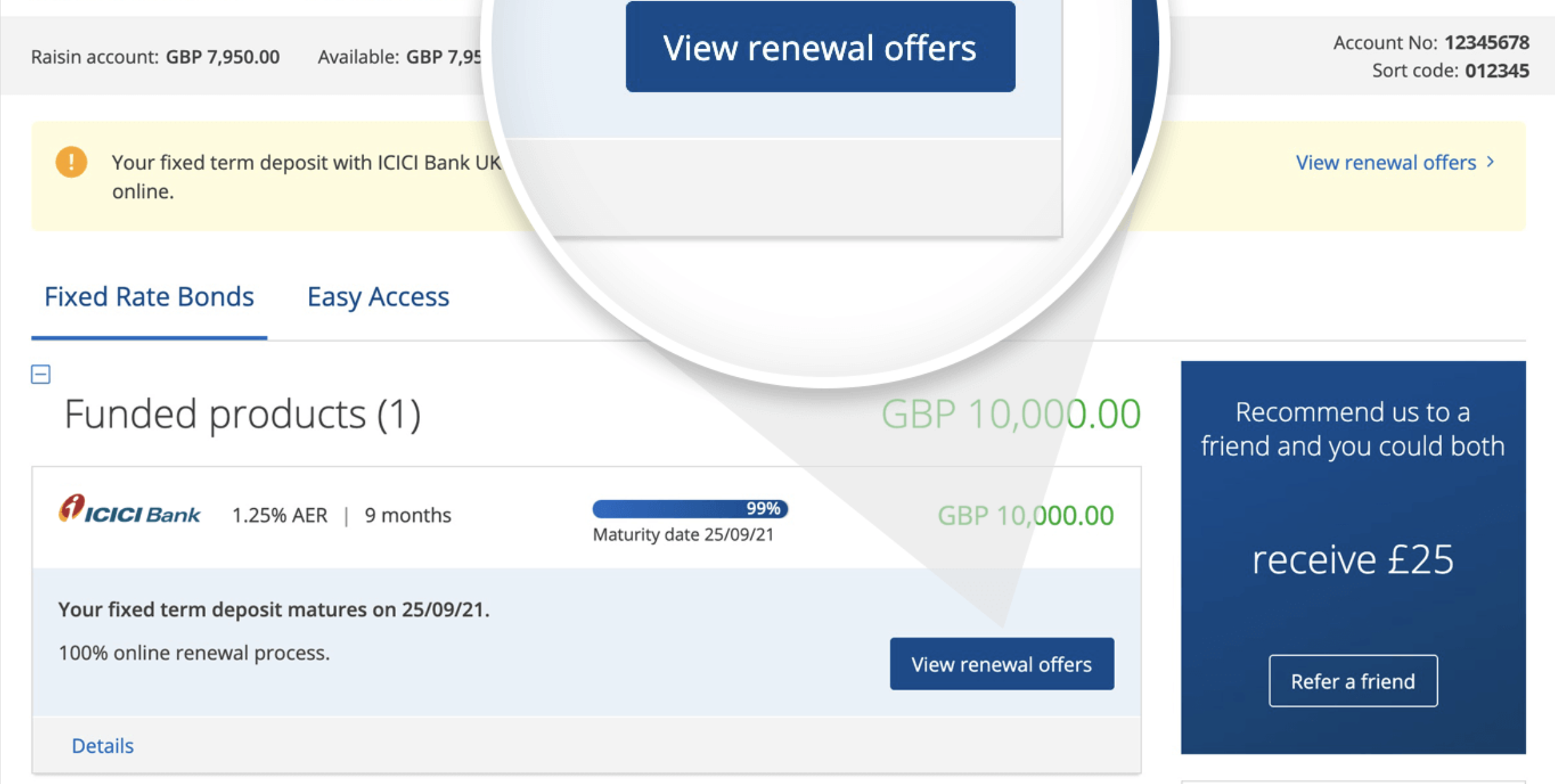Select the Fixed Rate Bonds tab
This screenshot has width=1555, height=784.
[149, 296]
